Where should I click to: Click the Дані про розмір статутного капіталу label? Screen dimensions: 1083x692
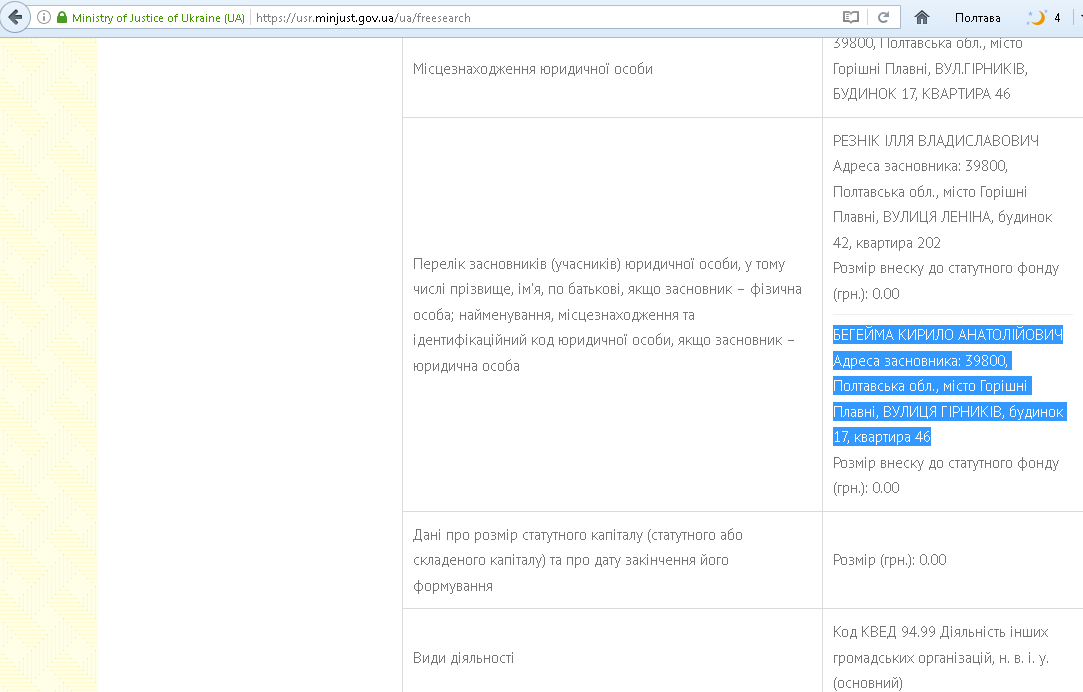[577, 560]
